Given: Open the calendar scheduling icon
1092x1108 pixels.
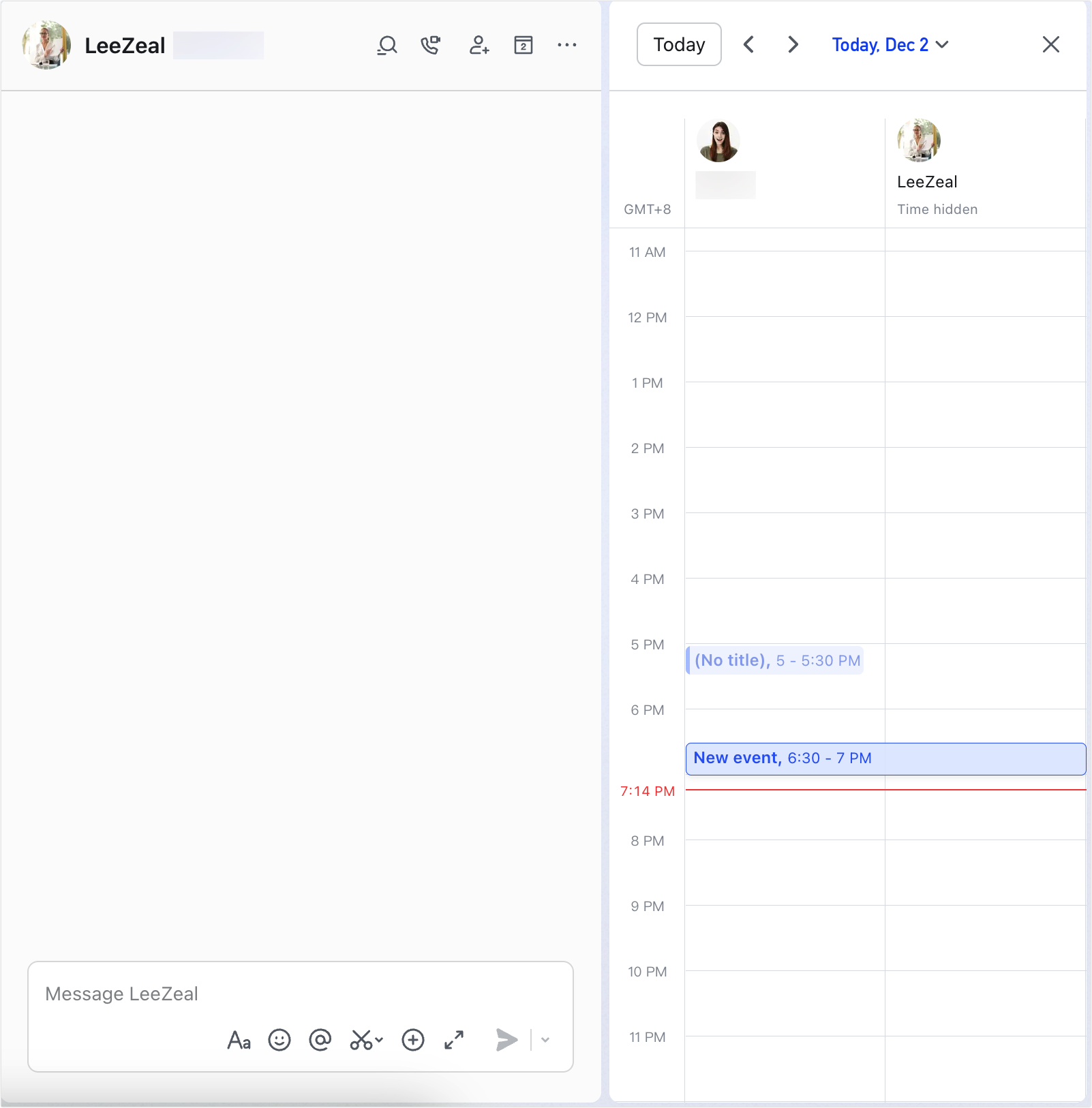Looking at the screenshot, I should [522, 45].
